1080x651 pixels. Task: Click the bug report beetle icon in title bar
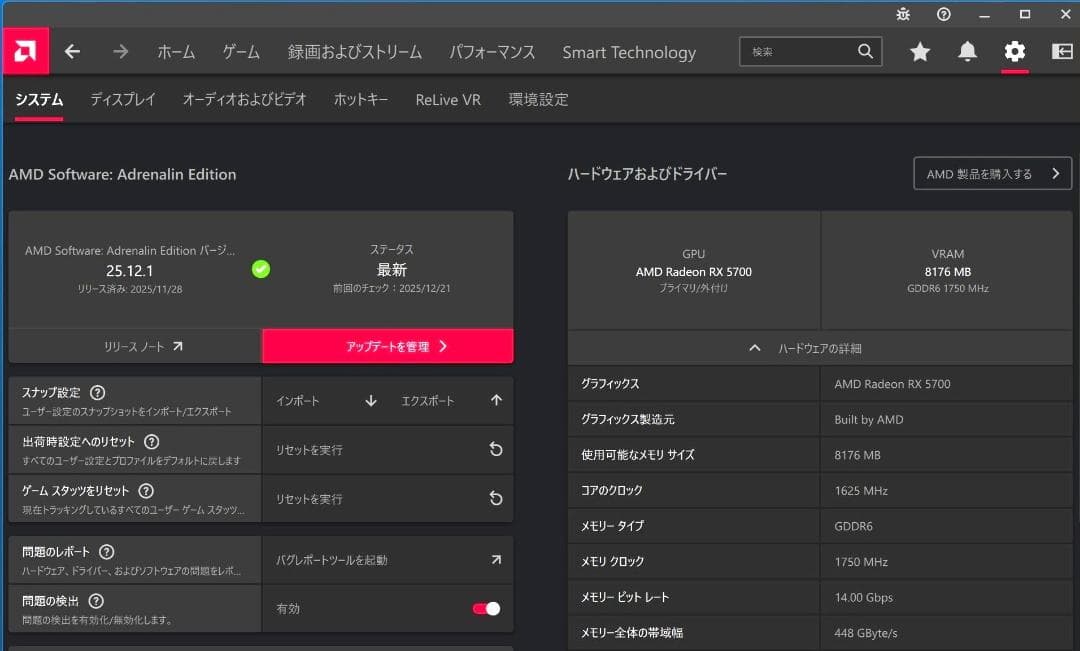click(x=902, y=14)
